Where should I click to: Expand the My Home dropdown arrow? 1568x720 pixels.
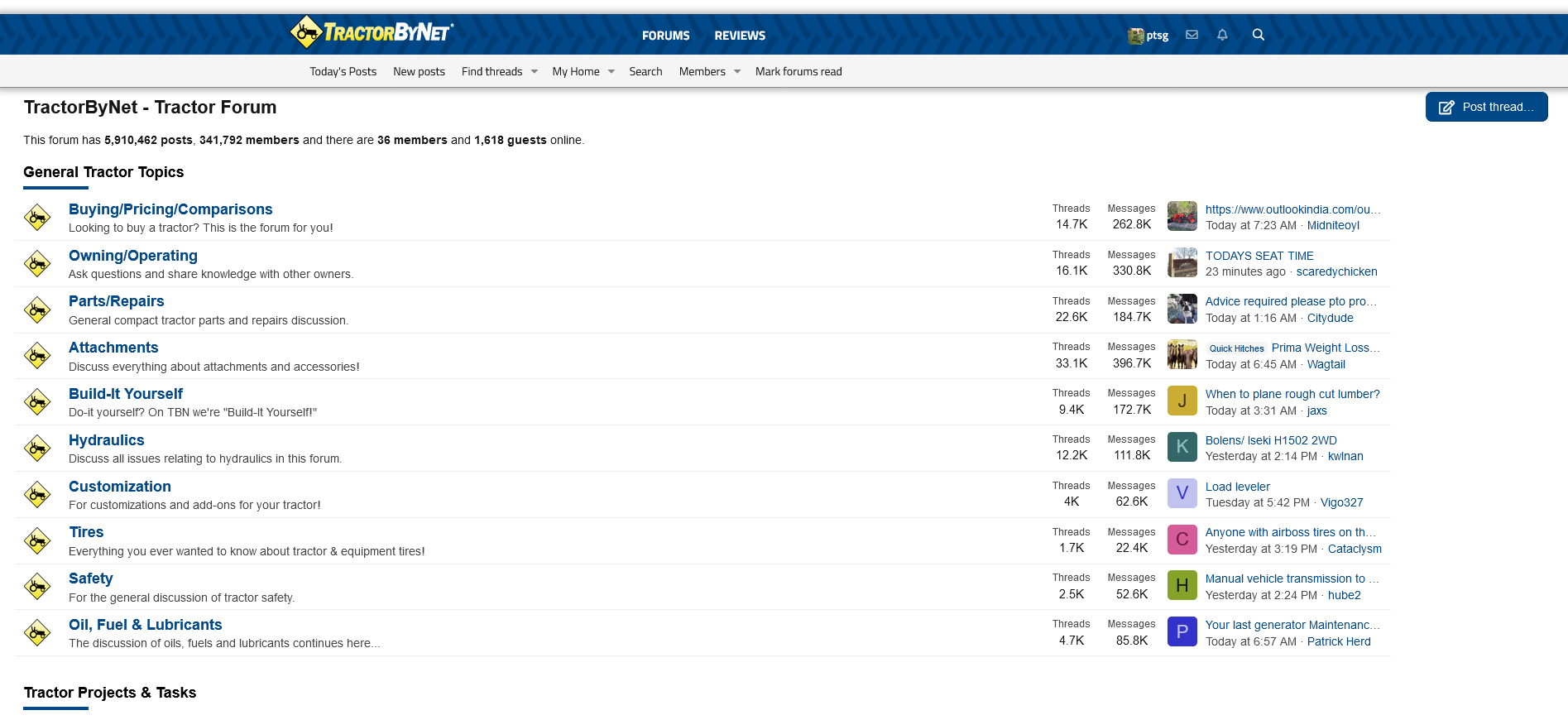tap(611, 72)
